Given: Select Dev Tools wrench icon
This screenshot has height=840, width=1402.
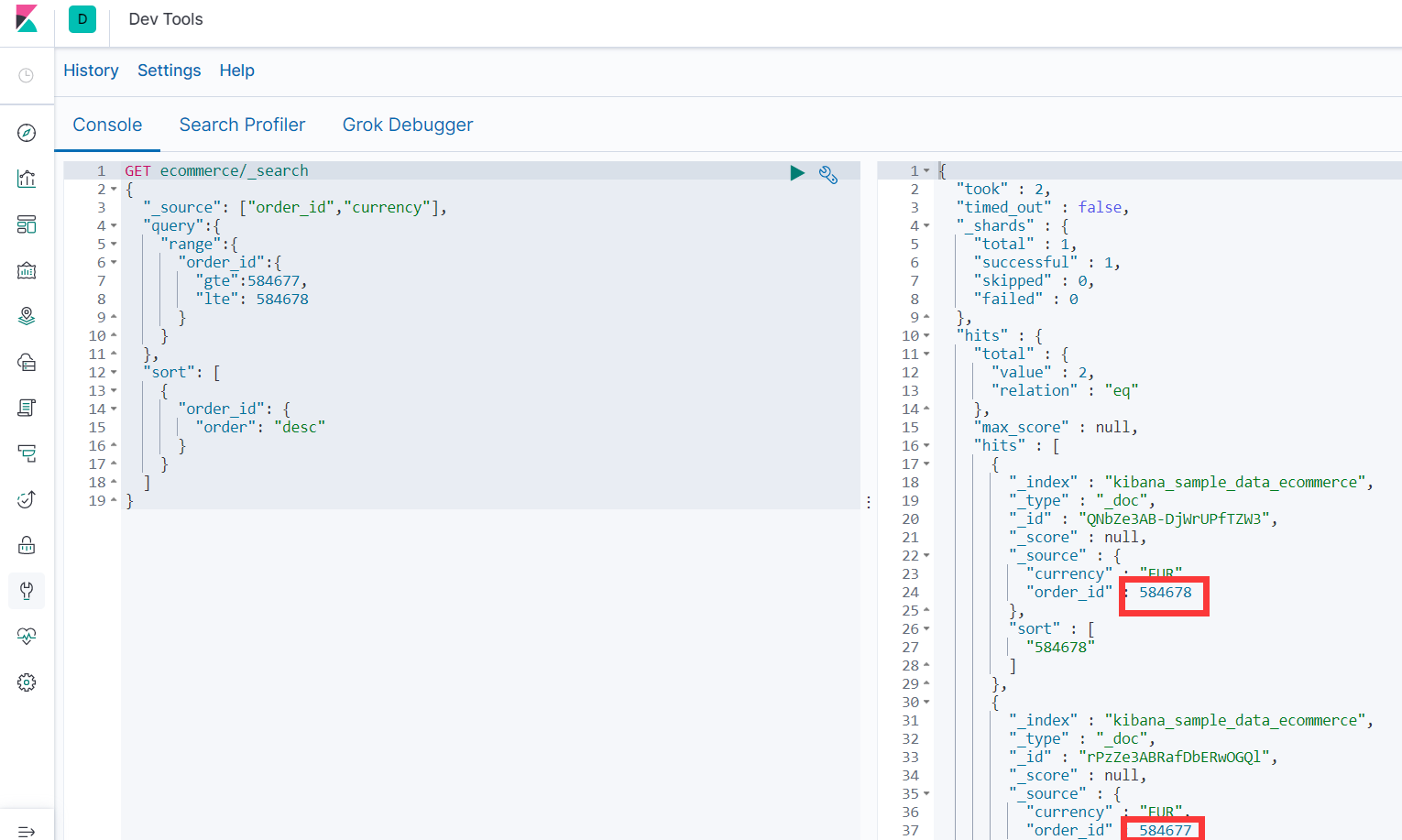Looking at the screenshot, I should [x=27, y=591].
